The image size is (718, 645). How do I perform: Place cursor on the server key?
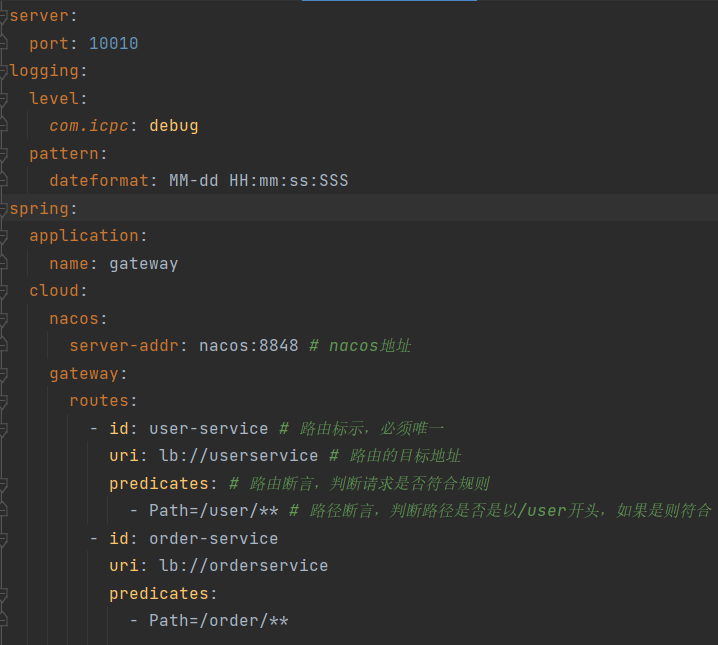point(39,16)
